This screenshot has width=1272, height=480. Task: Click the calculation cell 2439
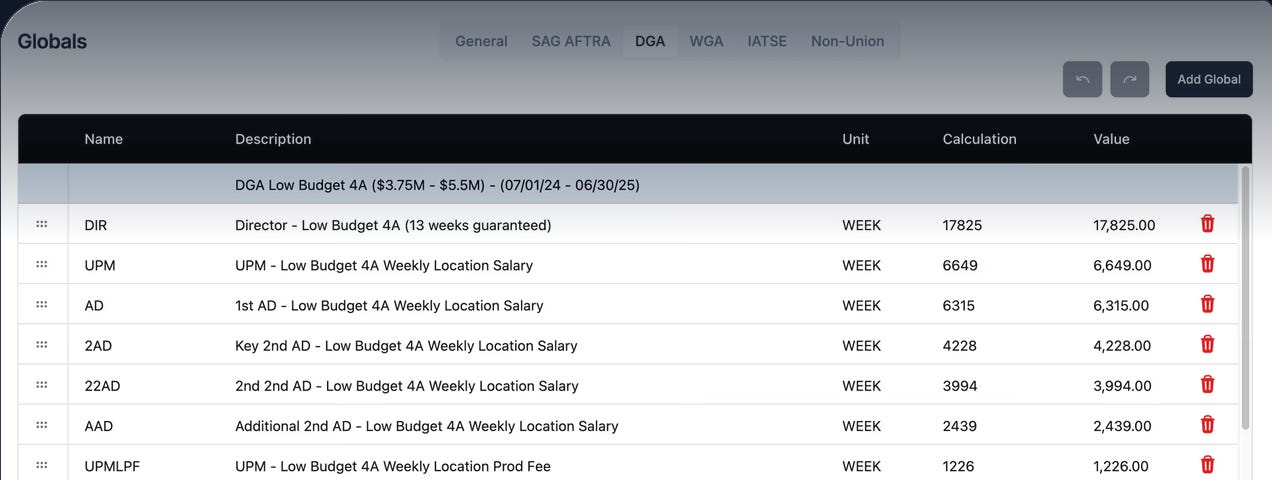click(960, 425)
